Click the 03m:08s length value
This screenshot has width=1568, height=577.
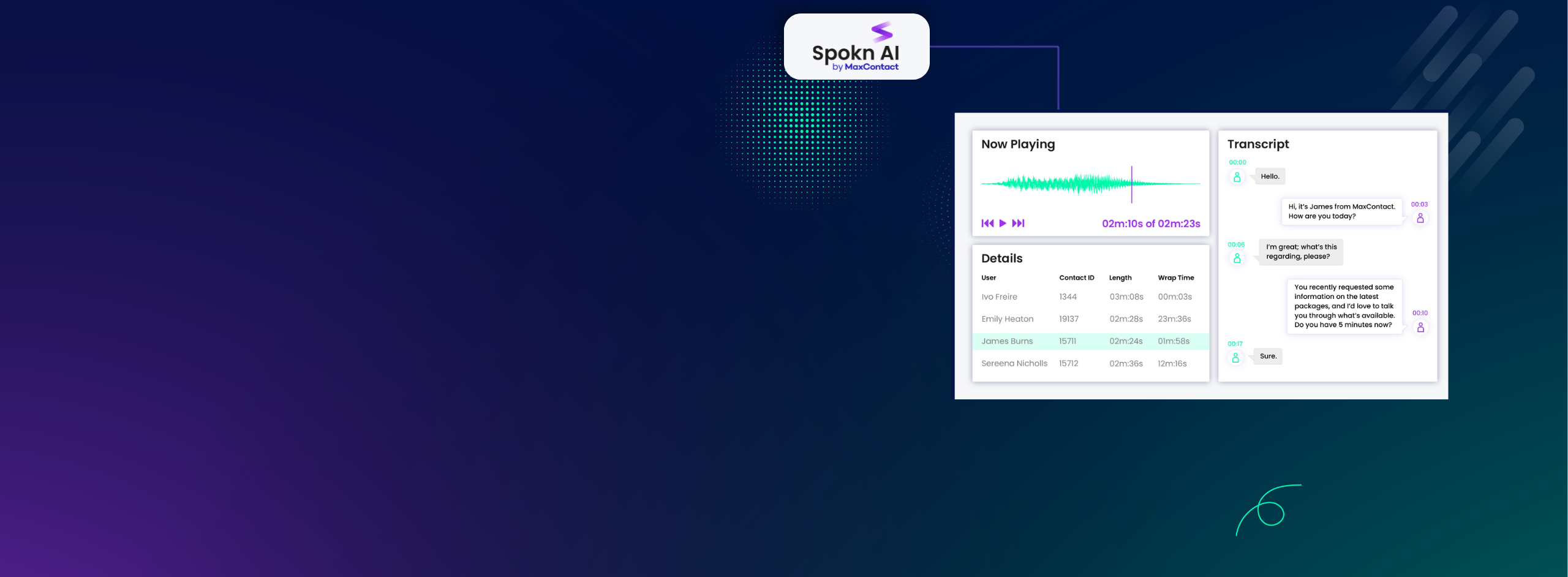1126,296
